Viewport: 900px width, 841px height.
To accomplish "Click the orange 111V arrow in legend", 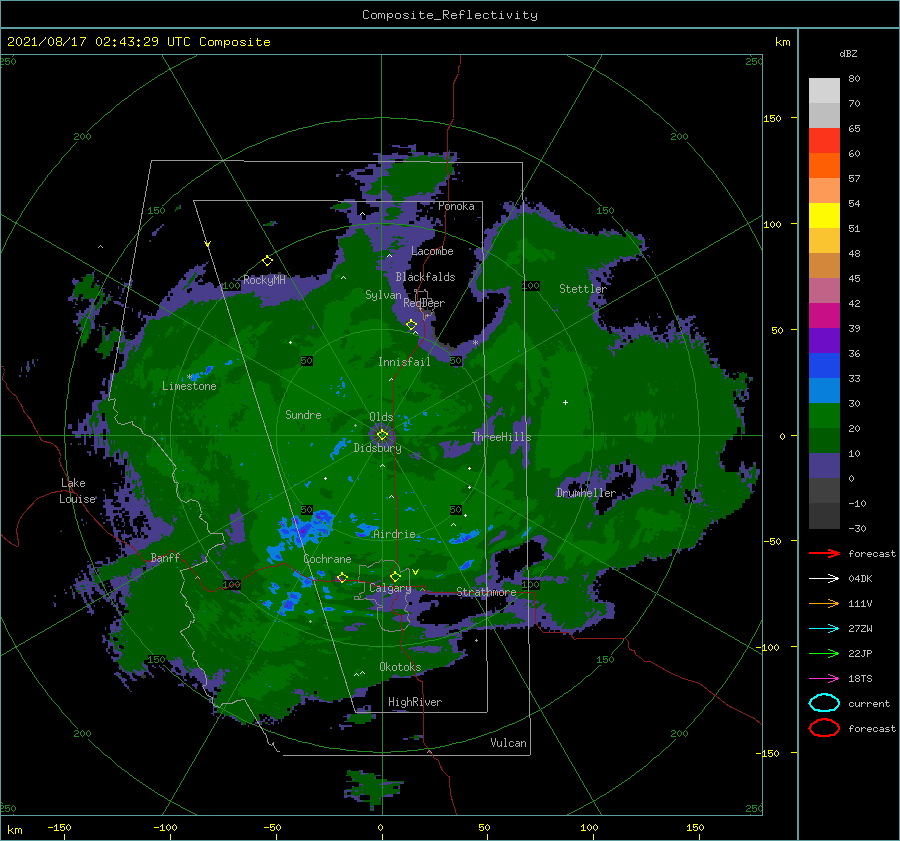I will pos(824,603).
